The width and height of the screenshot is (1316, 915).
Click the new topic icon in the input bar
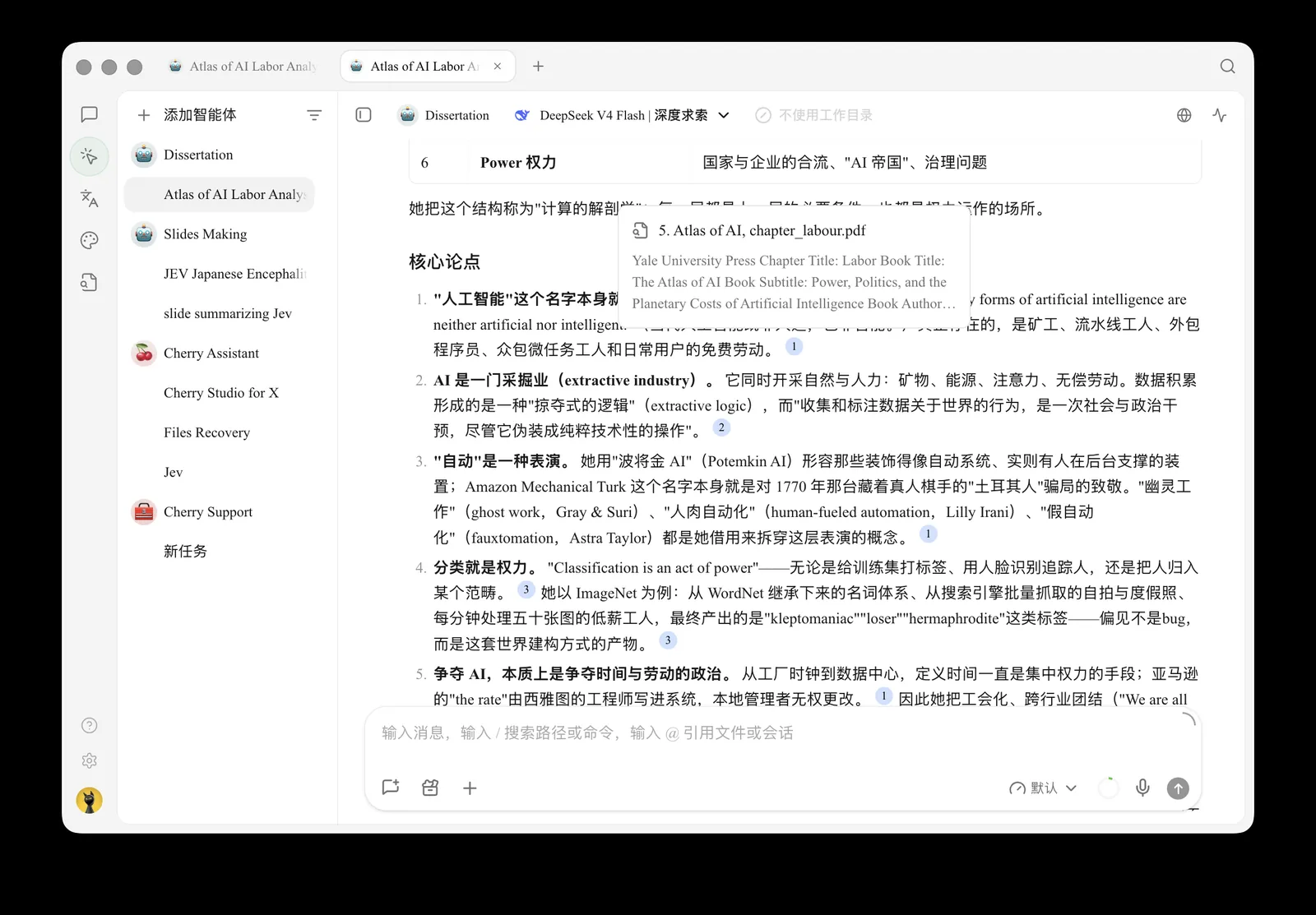click(391, 788)
